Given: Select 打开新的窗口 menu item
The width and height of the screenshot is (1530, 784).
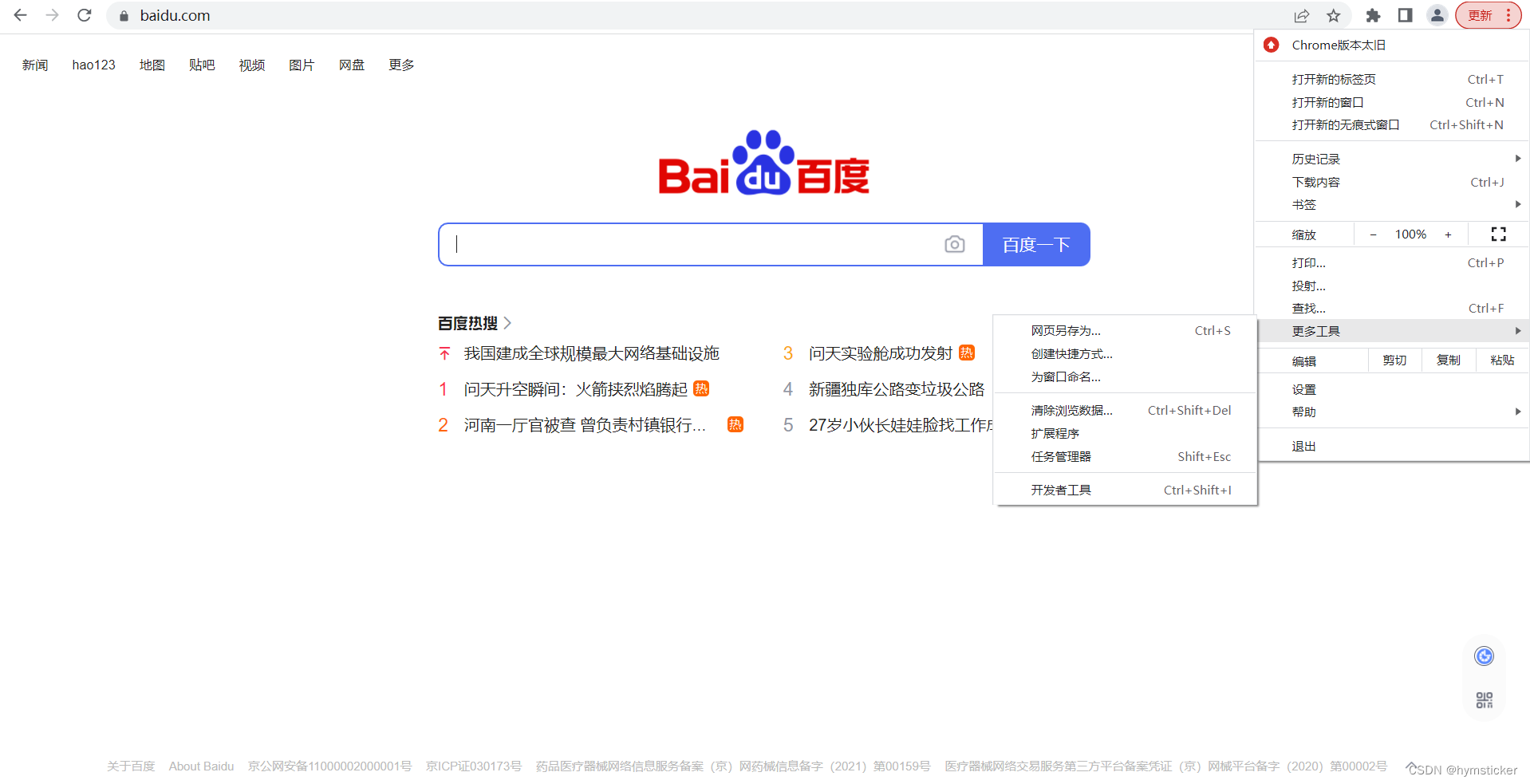Looking at the screenshot, I should click(1392, 102).
